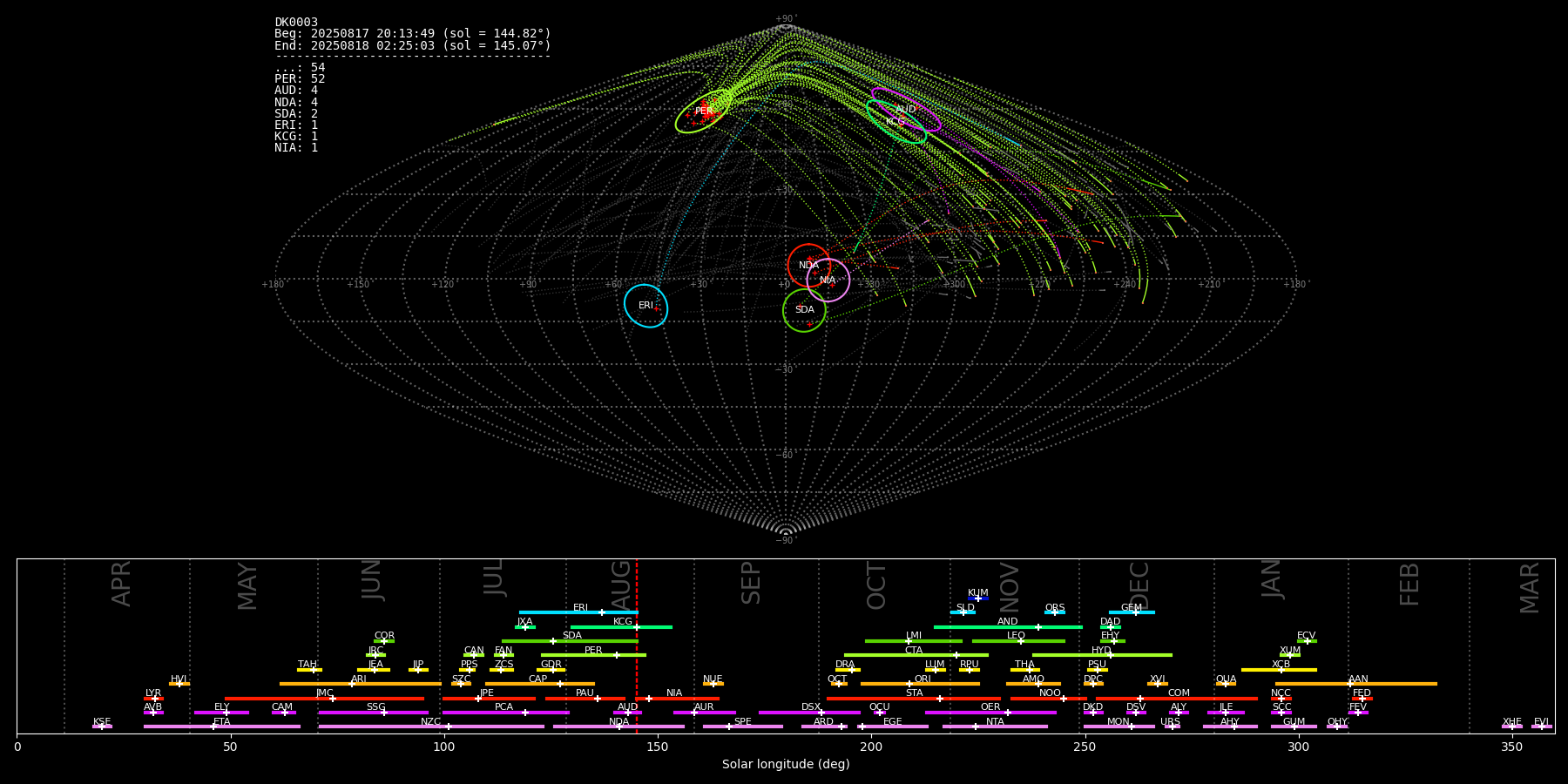This screenshot has height=784, width=1568.
Task: Click the 300 tick on solar longitude axis
Action: [1298, 747]
